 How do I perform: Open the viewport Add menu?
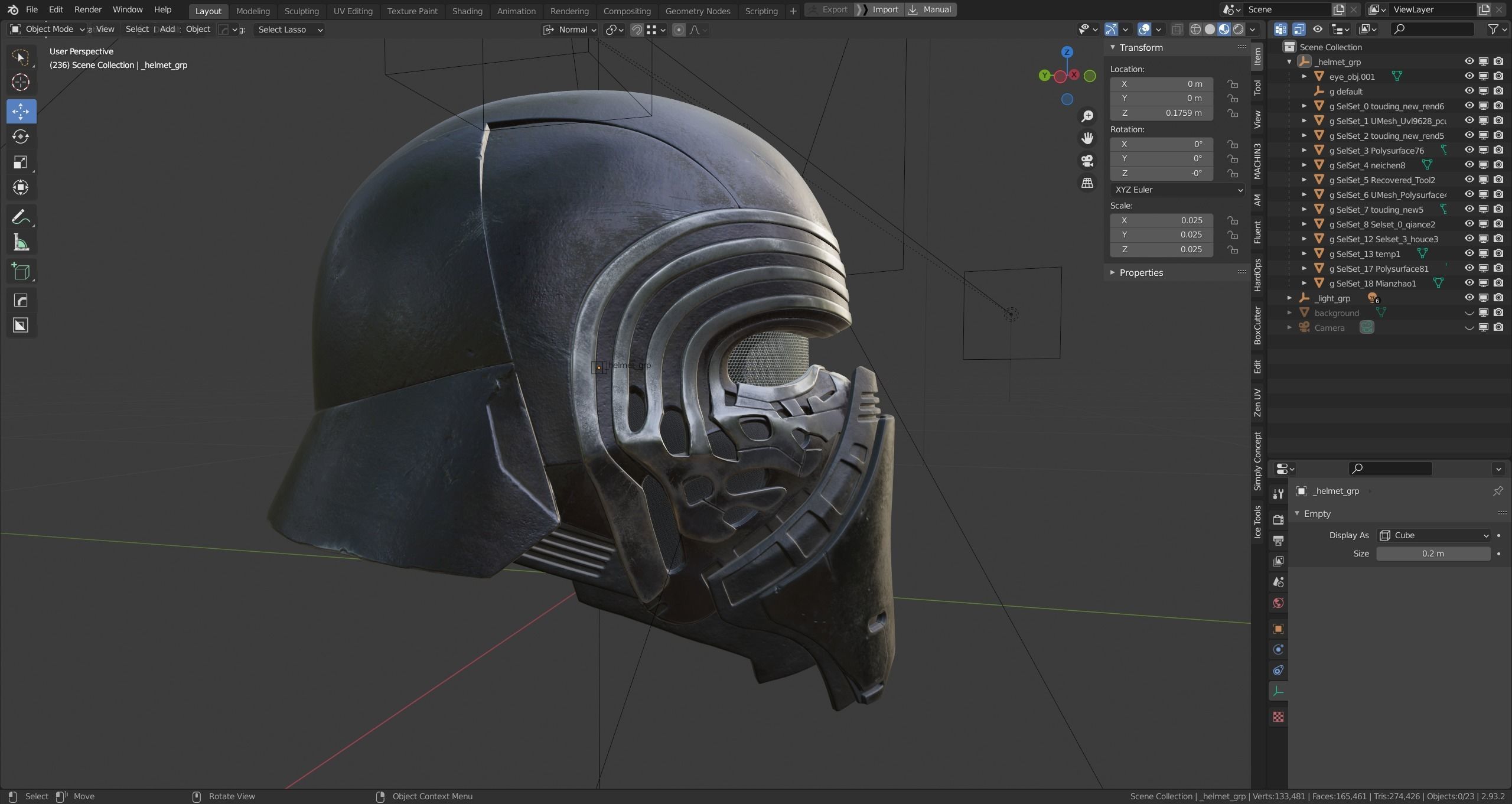point(167,29)
